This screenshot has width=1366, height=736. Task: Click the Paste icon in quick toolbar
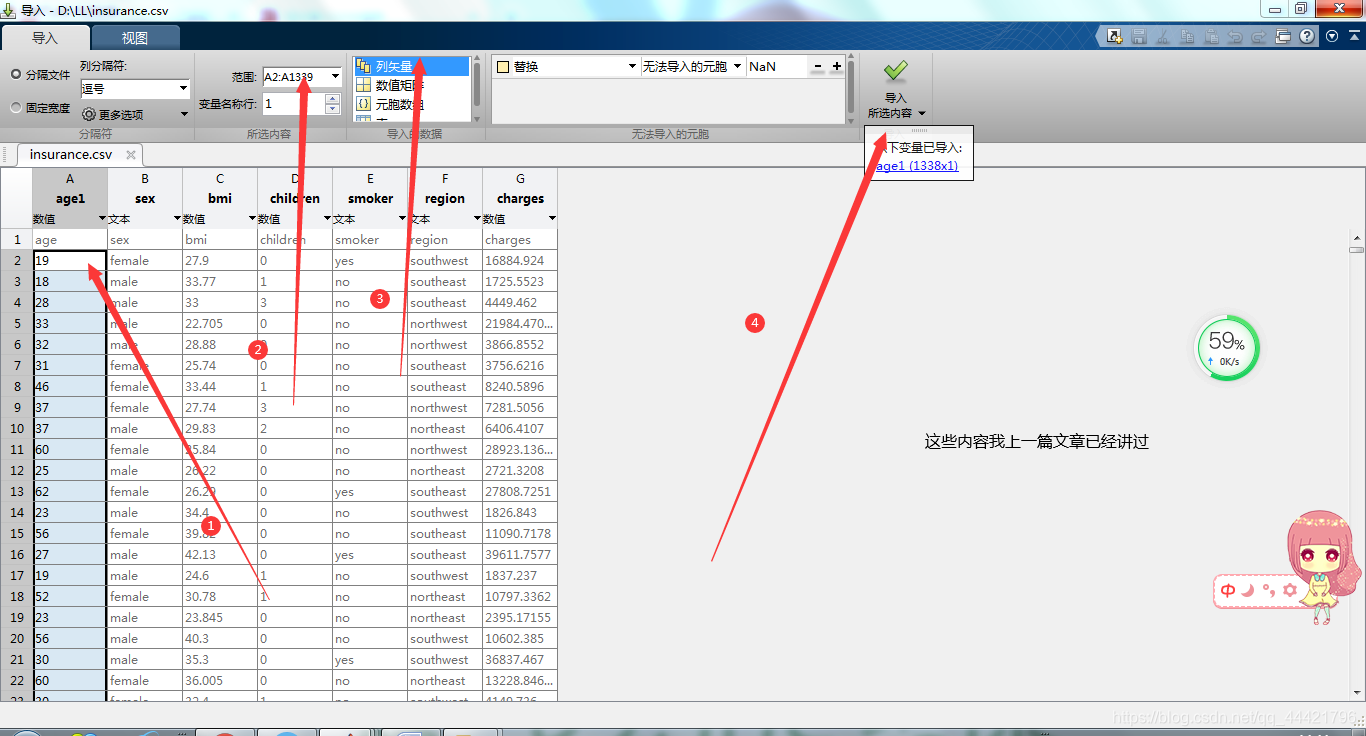[x=1211, y=37]
